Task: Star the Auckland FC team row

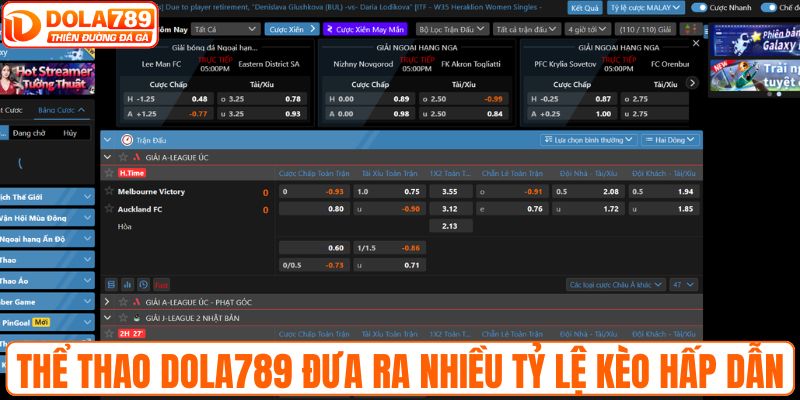Action: coord(109,208)
